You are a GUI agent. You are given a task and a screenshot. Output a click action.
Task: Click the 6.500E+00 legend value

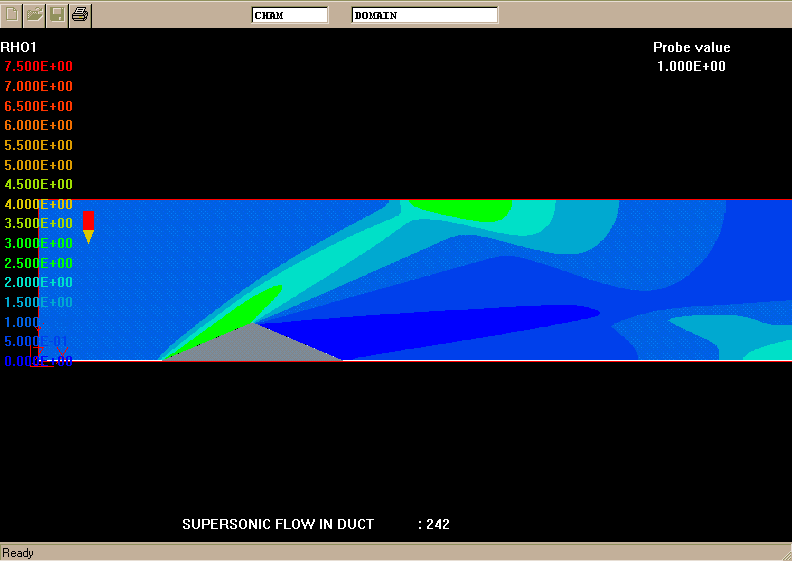38,106
